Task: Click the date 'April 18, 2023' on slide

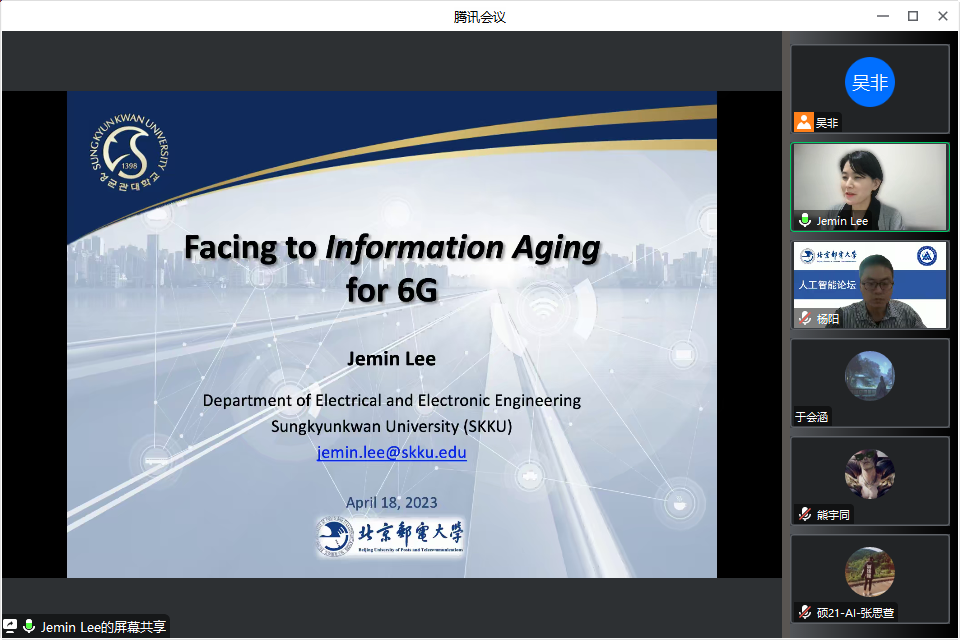Action: (x=392, y=503)
